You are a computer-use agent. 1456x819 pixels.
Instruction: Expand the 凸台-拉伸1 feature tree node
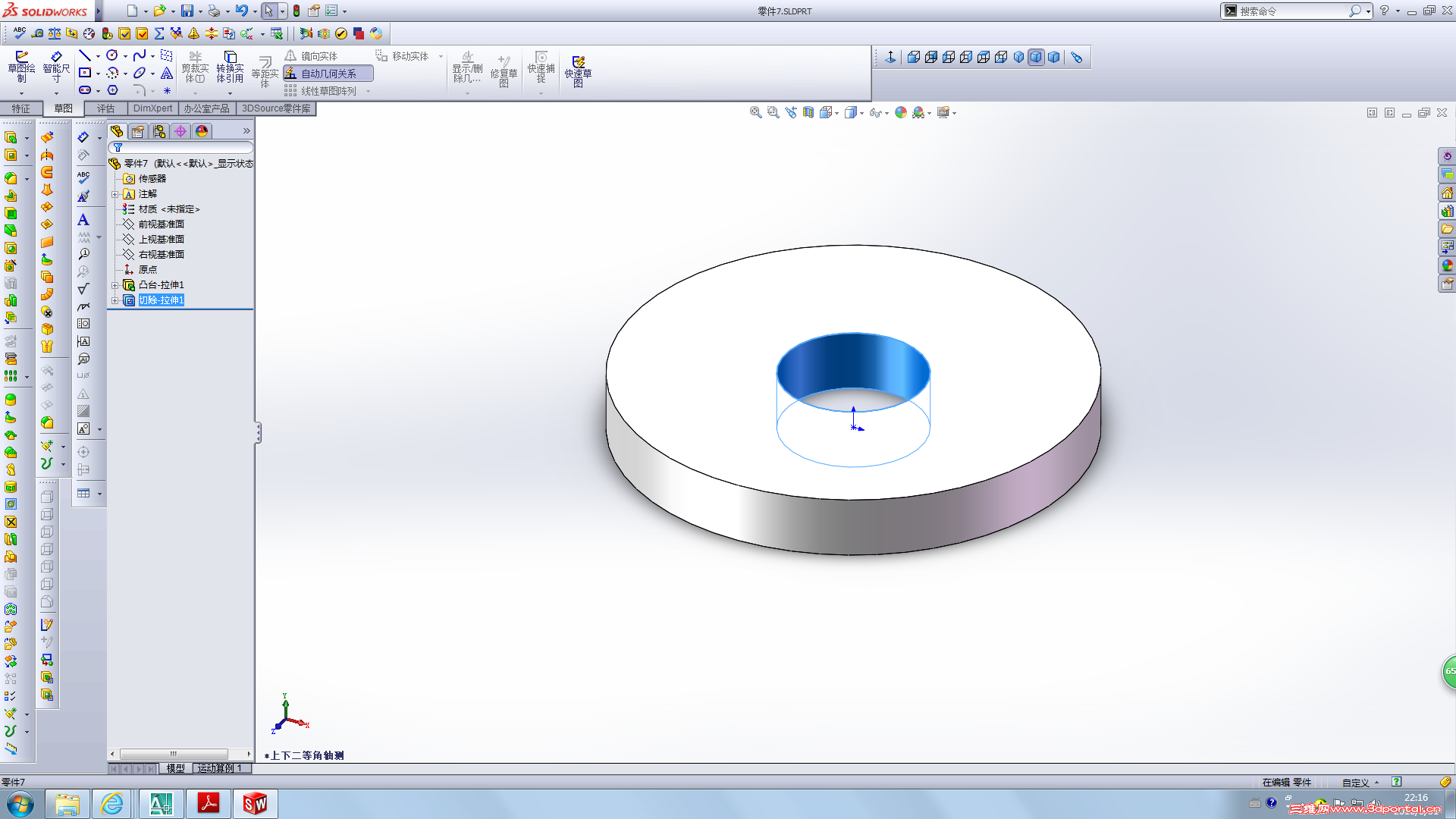pos(115,285)
